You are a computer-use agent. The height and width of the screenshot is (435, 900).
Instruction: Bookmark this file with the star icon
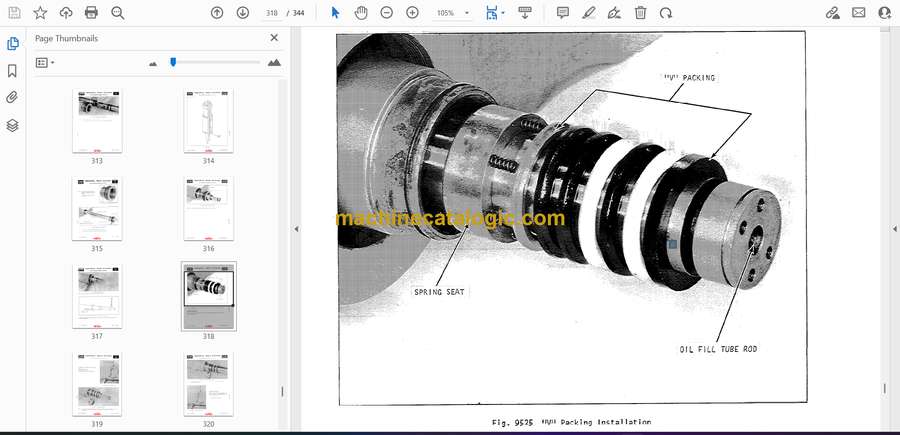(40, 13)
